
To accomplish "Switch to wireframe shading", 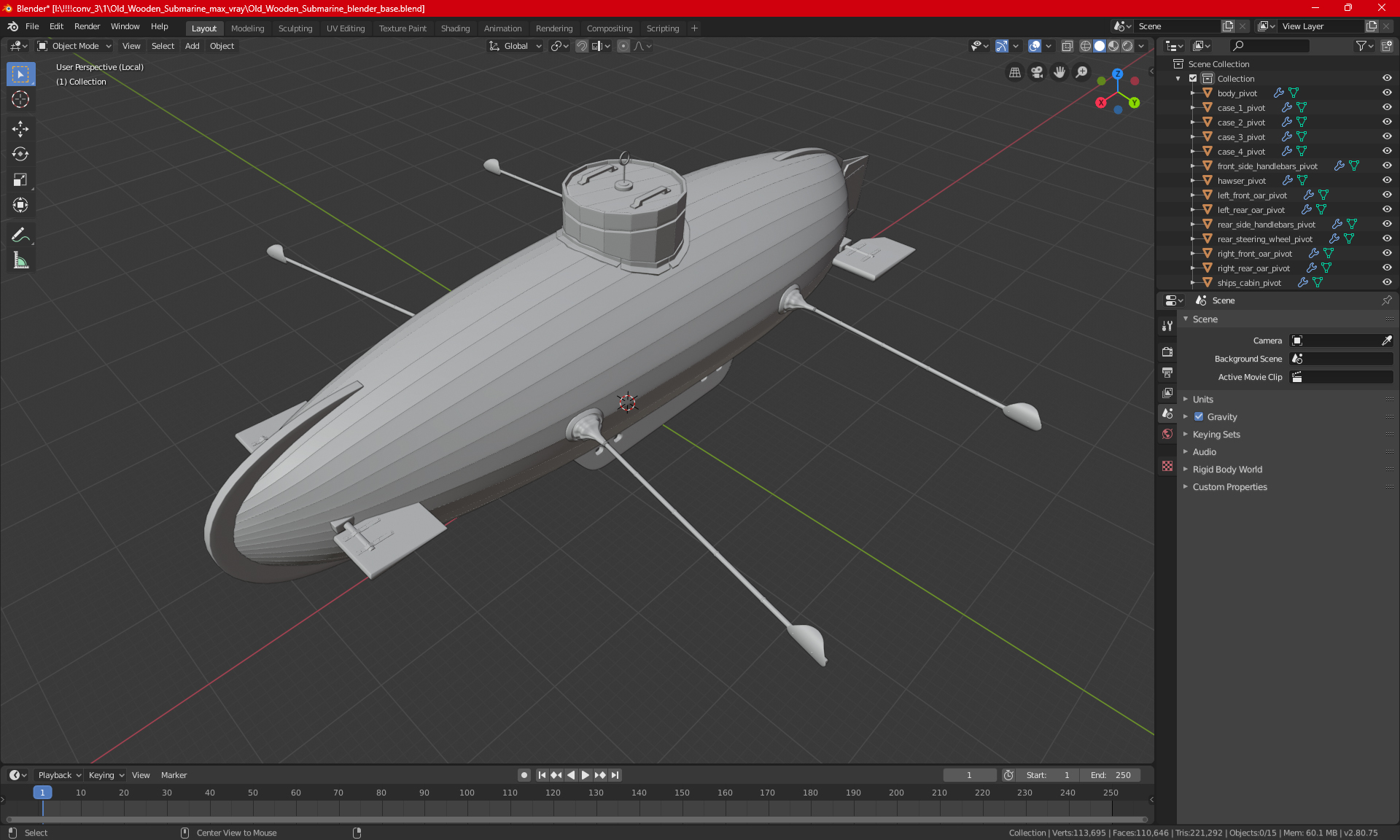I will tap(1086, 46).
